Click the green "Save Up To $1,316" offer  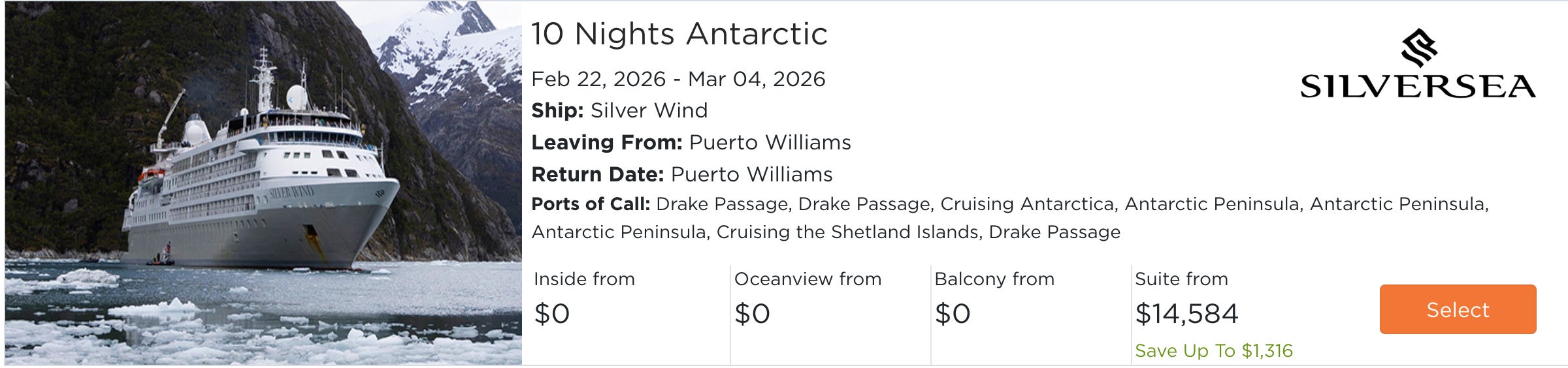[1214, 351]
